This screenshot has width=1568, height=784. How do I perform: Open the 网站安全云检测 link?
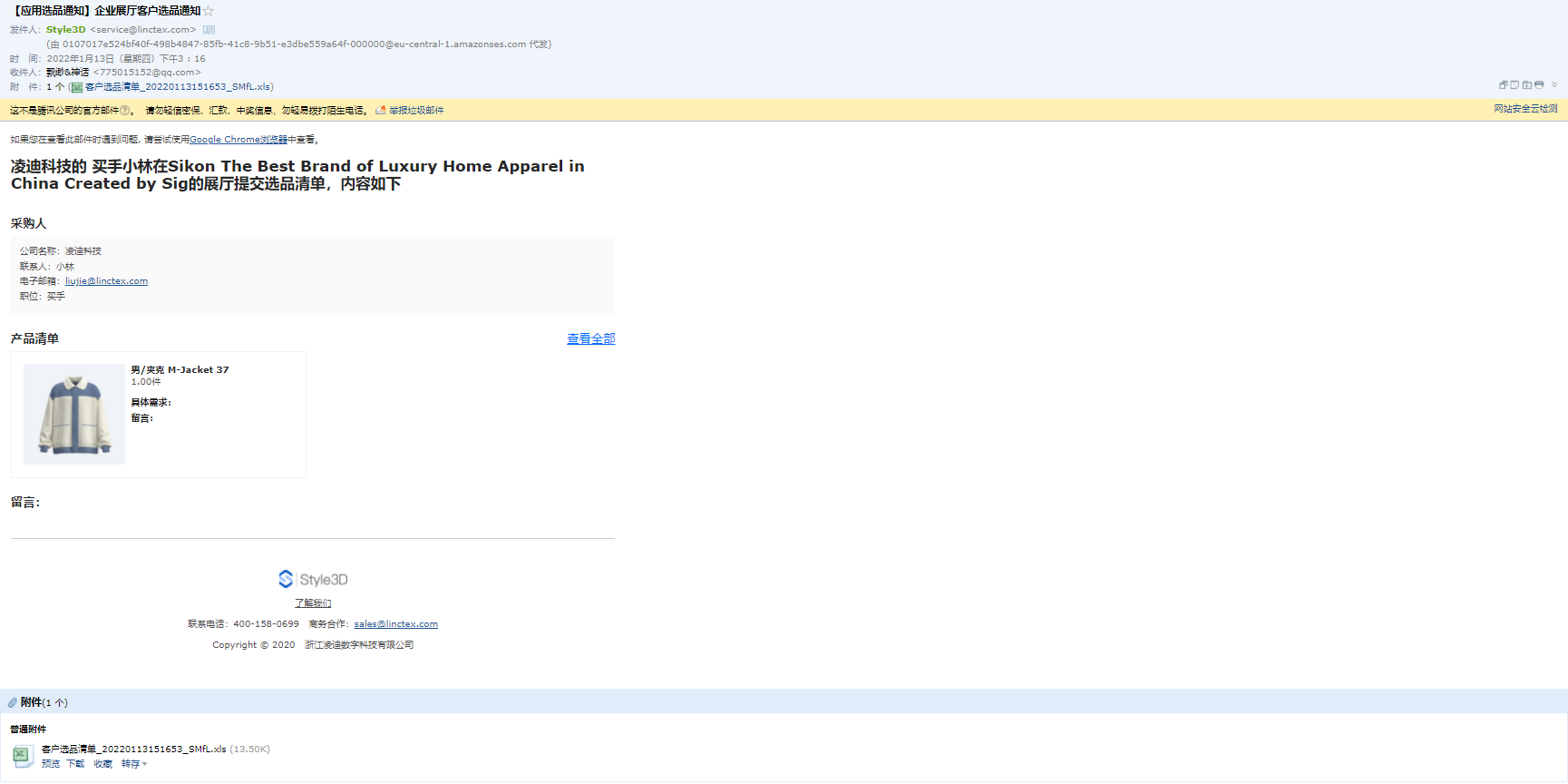point(1525,109)
